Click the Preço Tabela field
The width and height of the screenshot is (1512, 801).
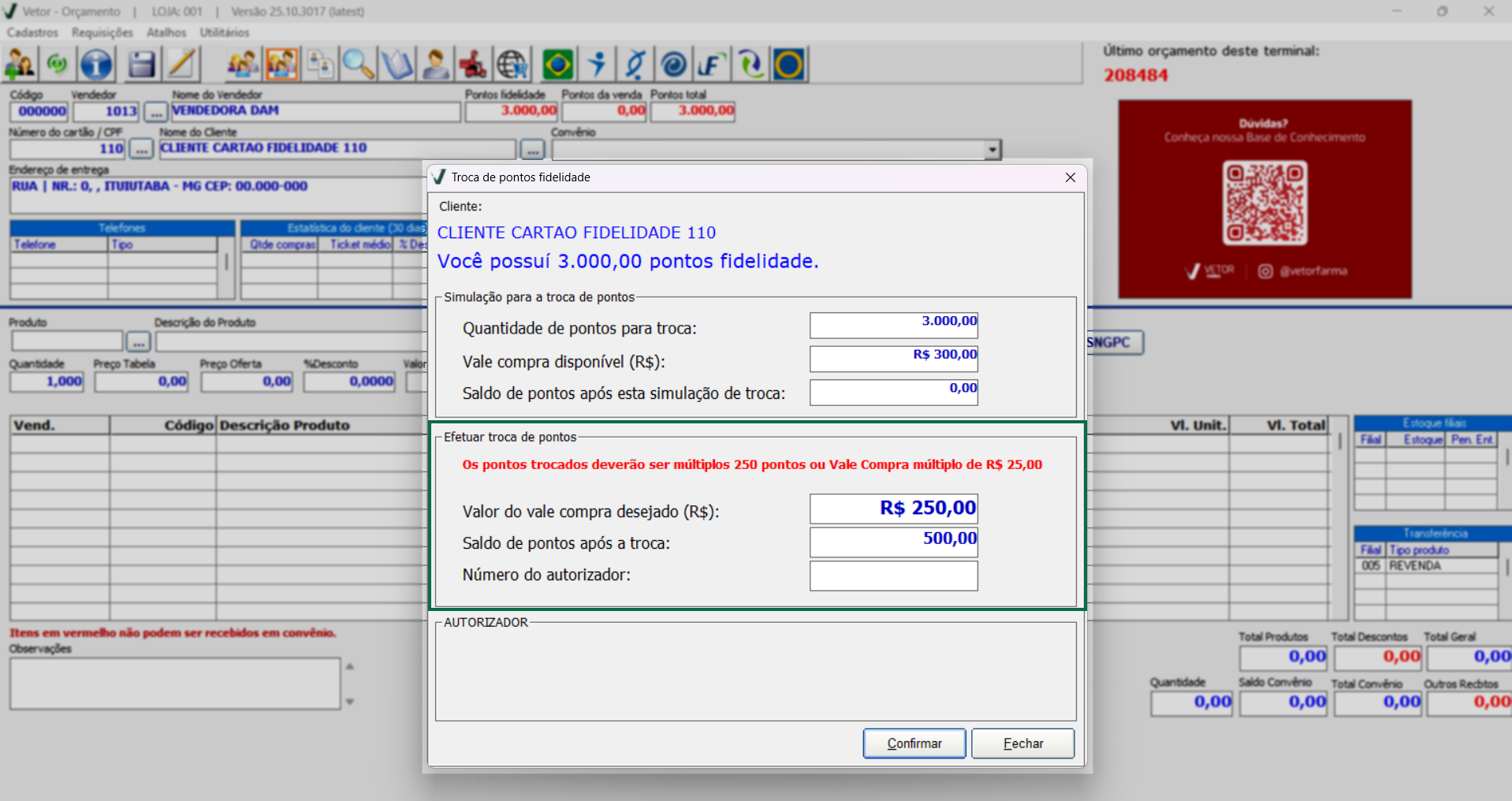(142, 382)
